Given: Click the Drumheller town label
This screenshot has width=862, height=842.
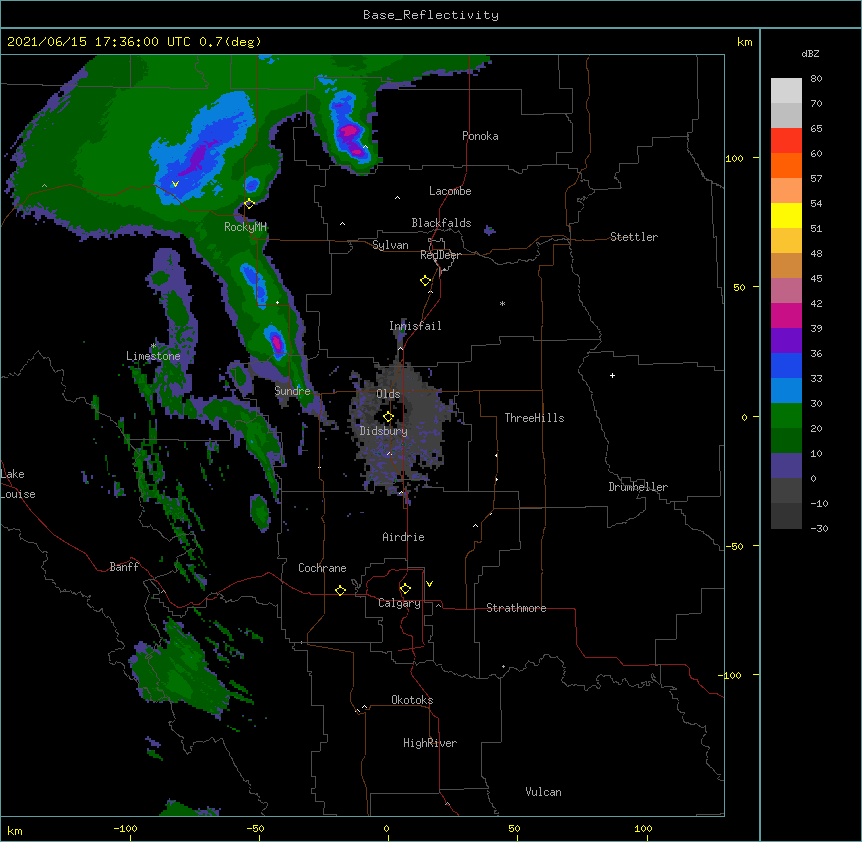Looking at the screenshot, I should [638, 487].
